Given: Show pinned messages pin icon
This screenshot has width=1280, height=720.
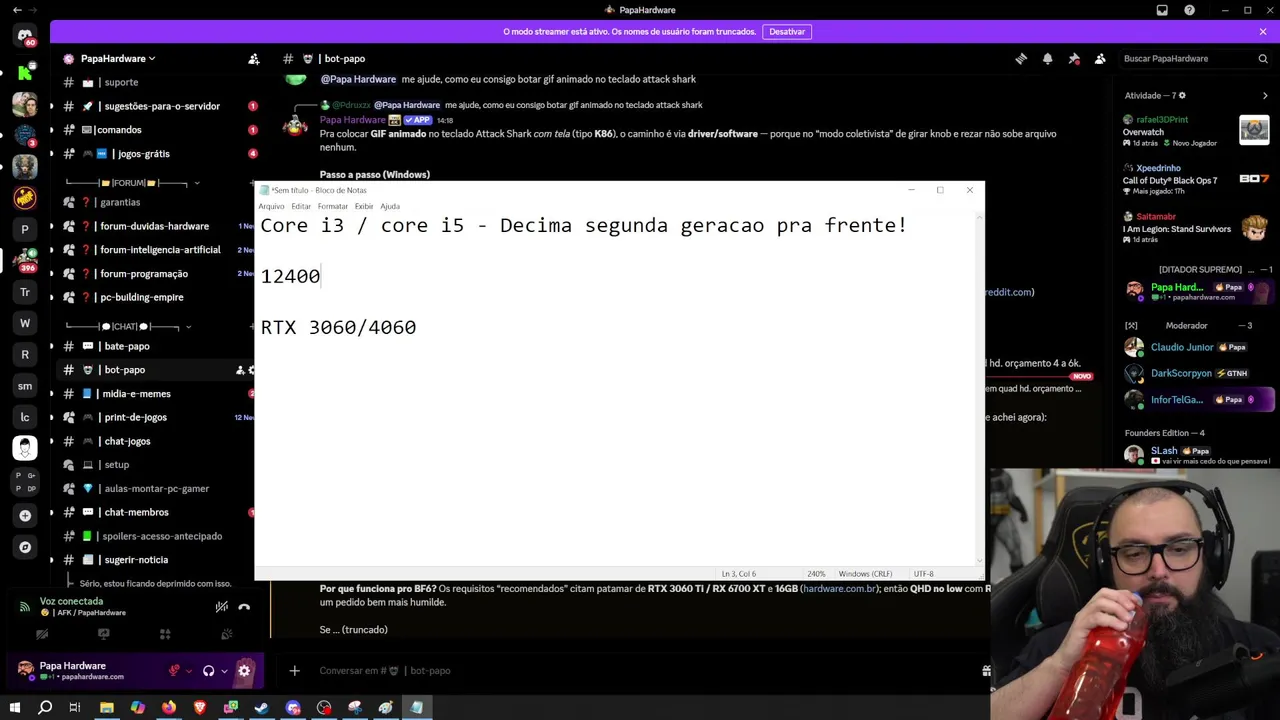Looking at the screenshot, I should 1074,59.
